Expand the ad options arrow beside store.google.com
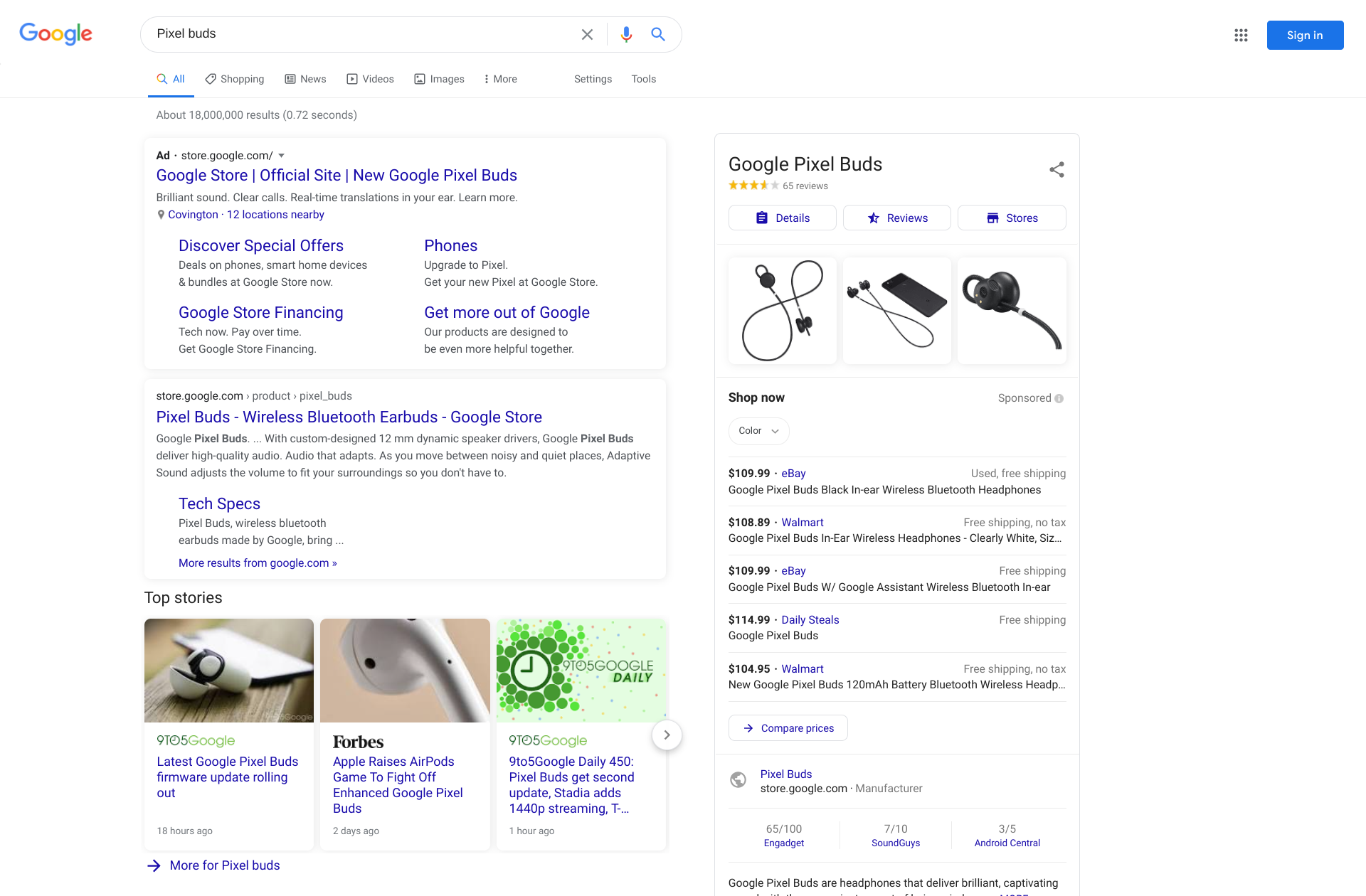Image resolution: width=1366 pixels, height=896 pixels. tap(282, 155)
